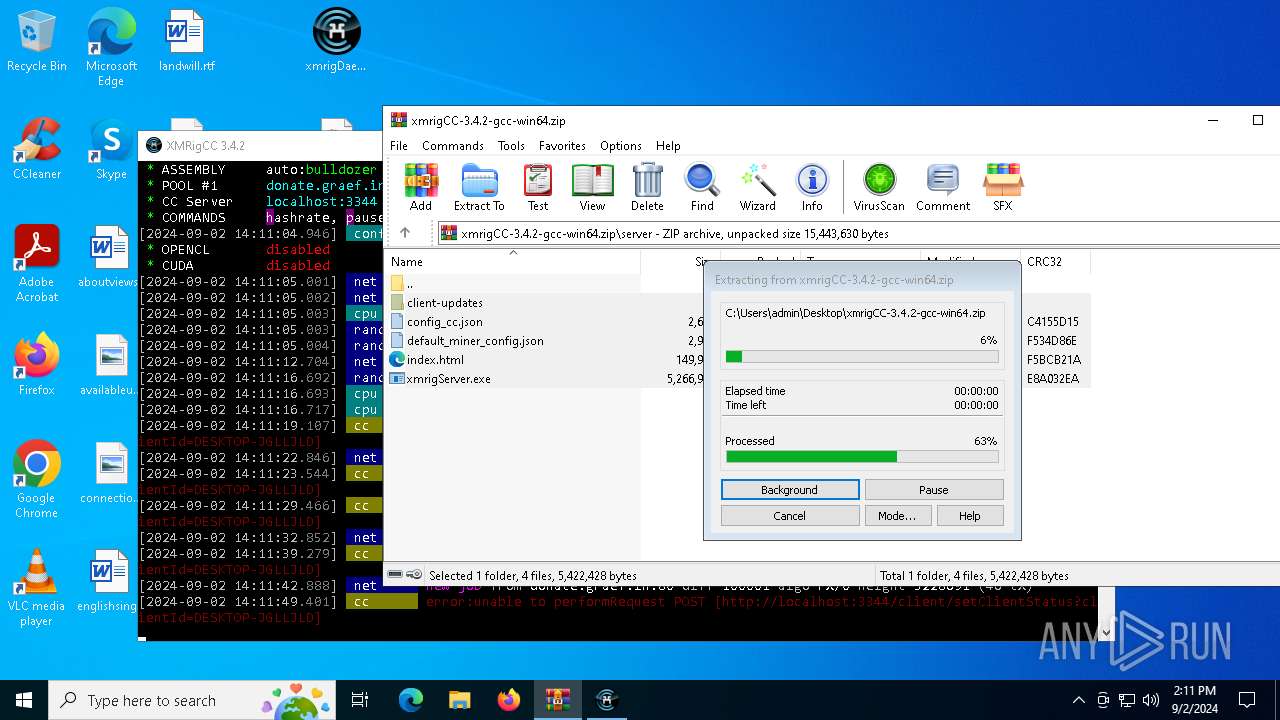Click the Background button in extraction dialog

tap(790, 490)
